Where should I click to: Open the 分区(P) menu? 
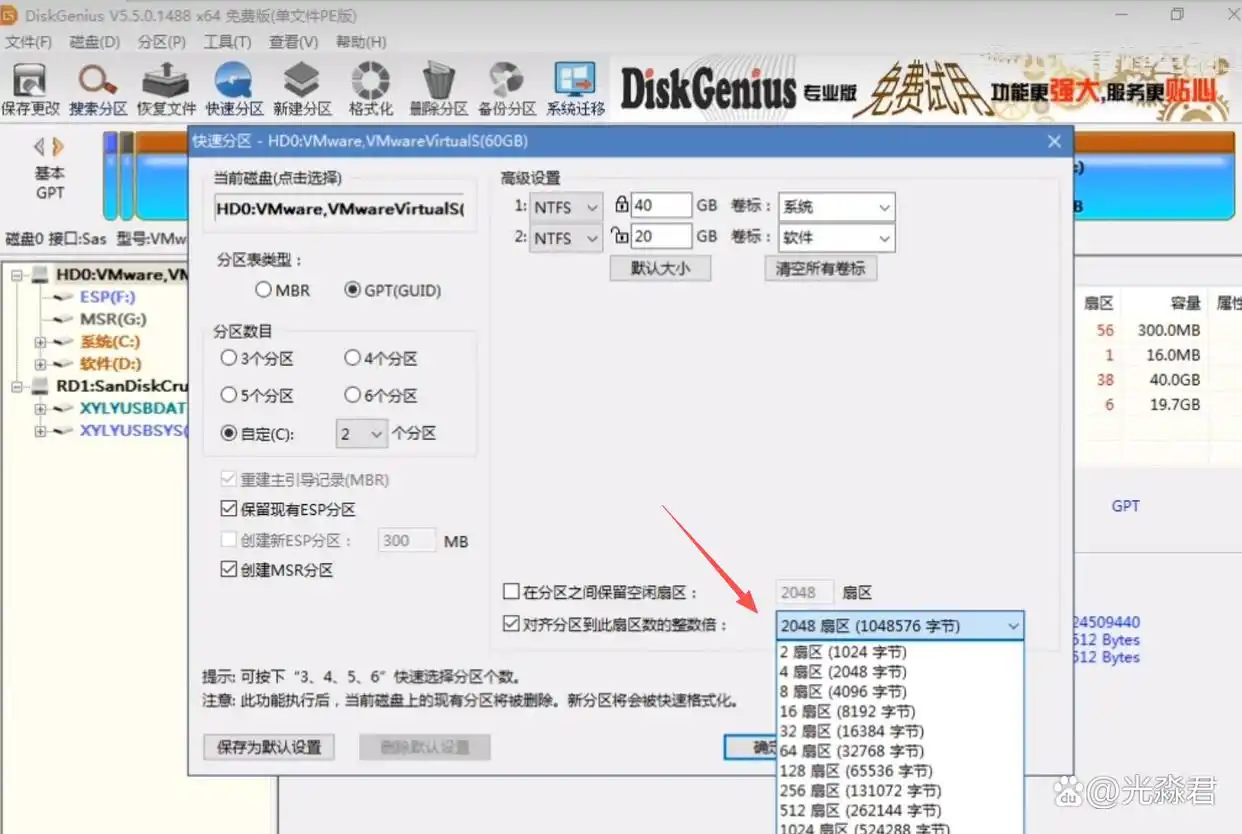point(162,42)
